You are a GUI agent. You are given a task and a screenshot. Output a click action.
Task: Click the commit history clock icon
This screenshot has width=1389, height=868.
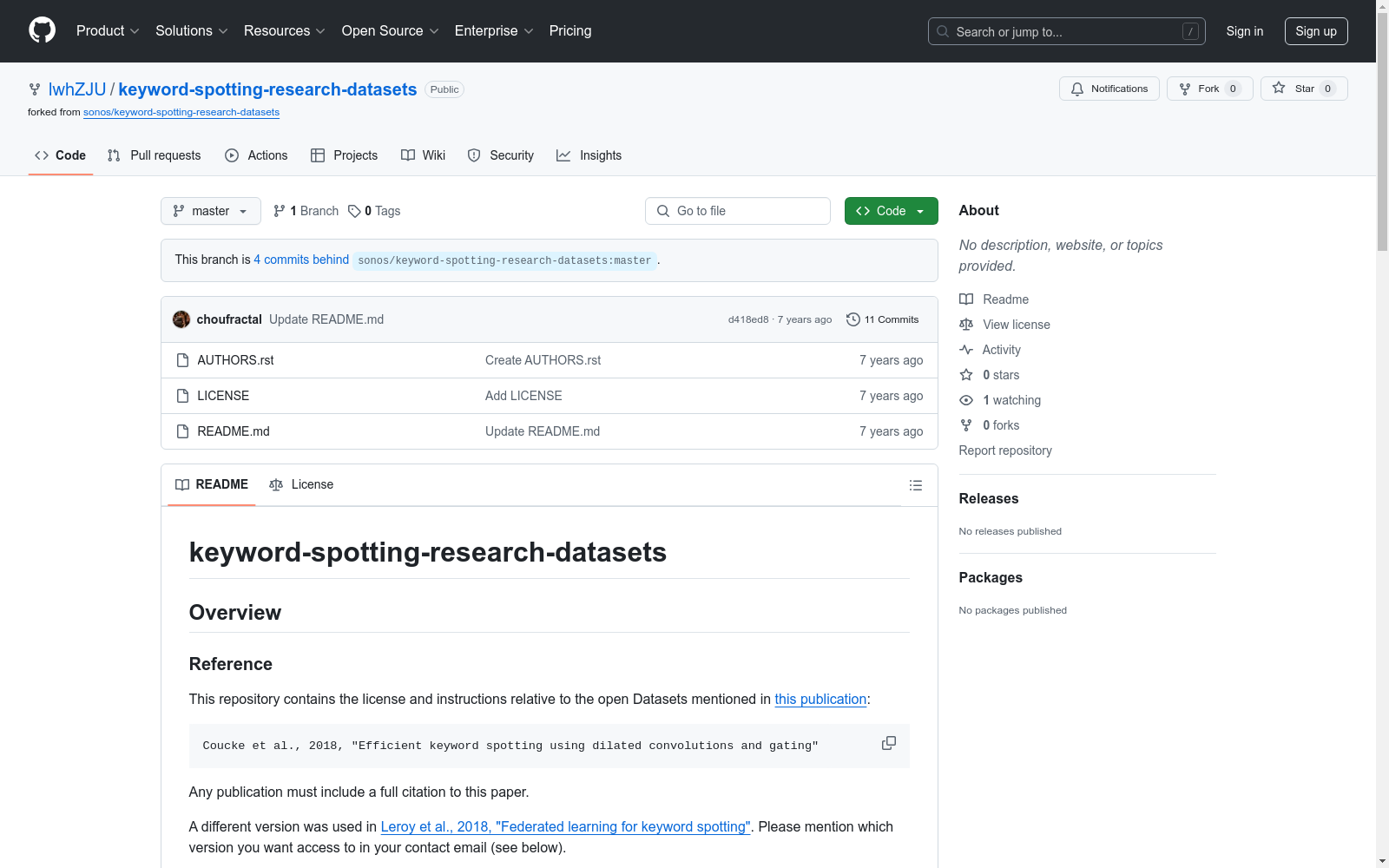[x=853, y=319]
